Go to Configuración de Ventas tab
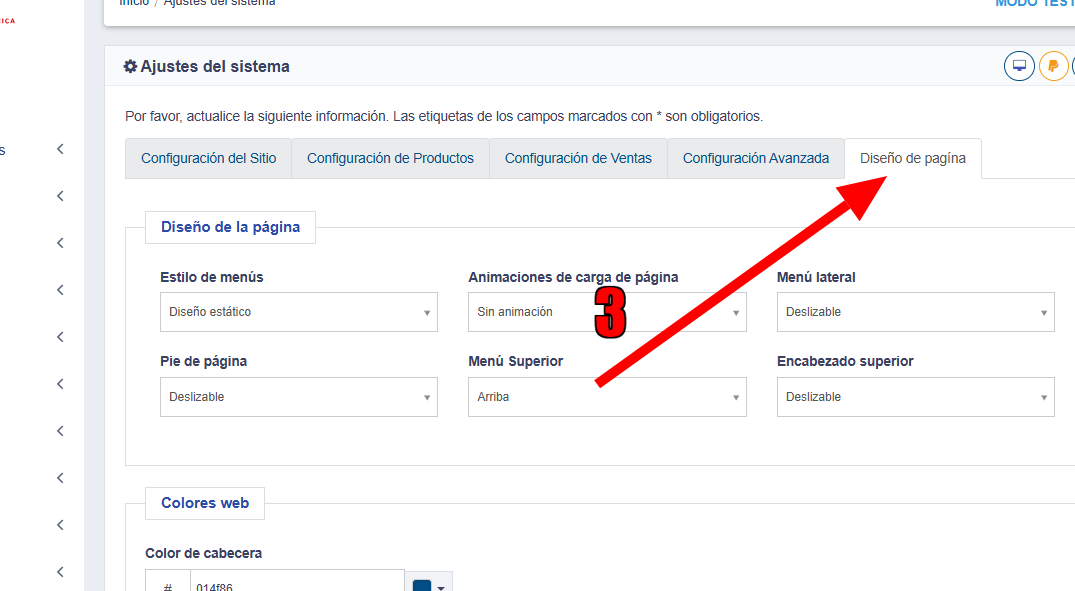Image resolution: width=1075 pixels, height=591 pixels. pyautogui.click(x=578, y=158)
